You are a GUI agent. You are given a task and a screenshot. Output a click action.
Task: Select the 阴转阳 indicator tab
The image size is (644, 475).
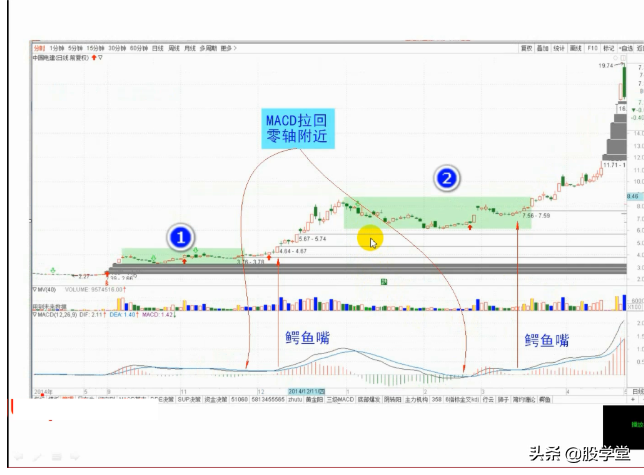[x=392, y=399]
